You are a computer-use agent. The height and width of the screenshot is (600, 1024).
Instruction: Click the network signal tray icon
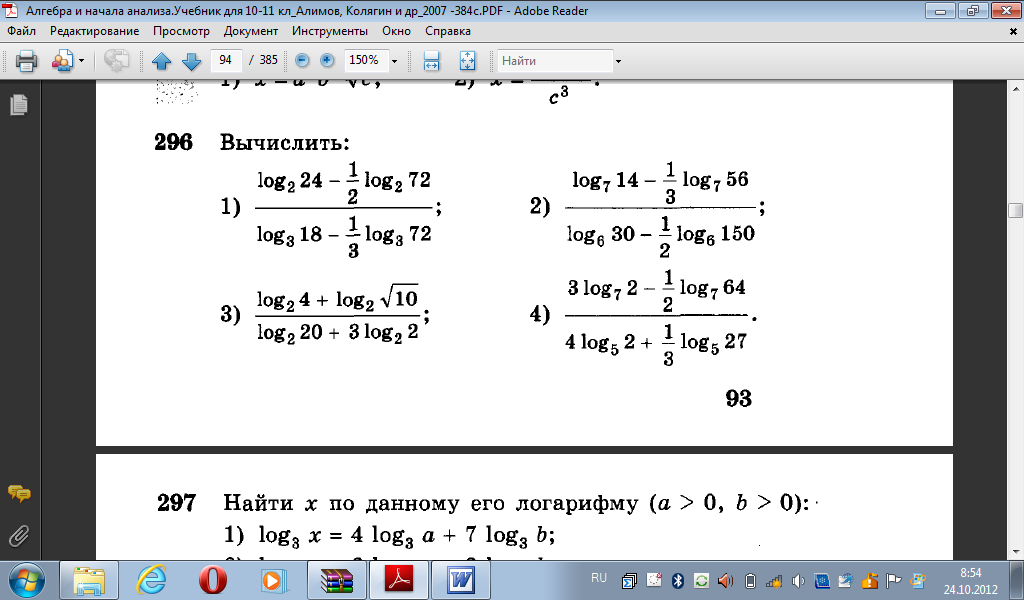[x=774, y=580]
